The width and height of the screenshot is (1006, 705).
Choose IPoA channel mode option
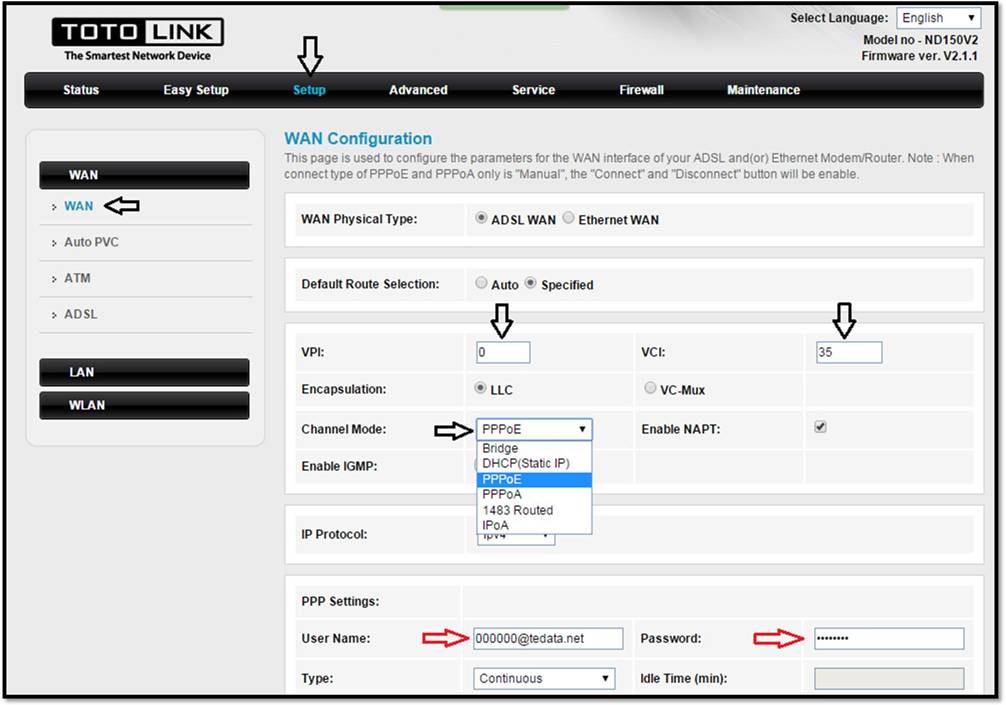(x=534, y=525)
